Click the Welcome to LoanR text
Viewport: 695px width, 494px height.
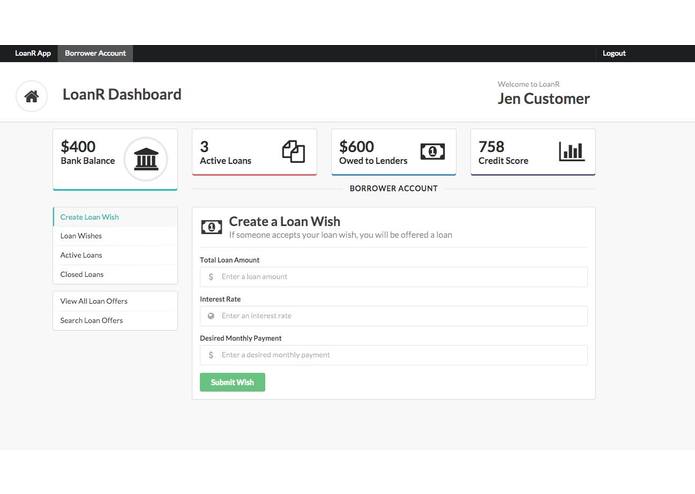click(x=528, y=84)
